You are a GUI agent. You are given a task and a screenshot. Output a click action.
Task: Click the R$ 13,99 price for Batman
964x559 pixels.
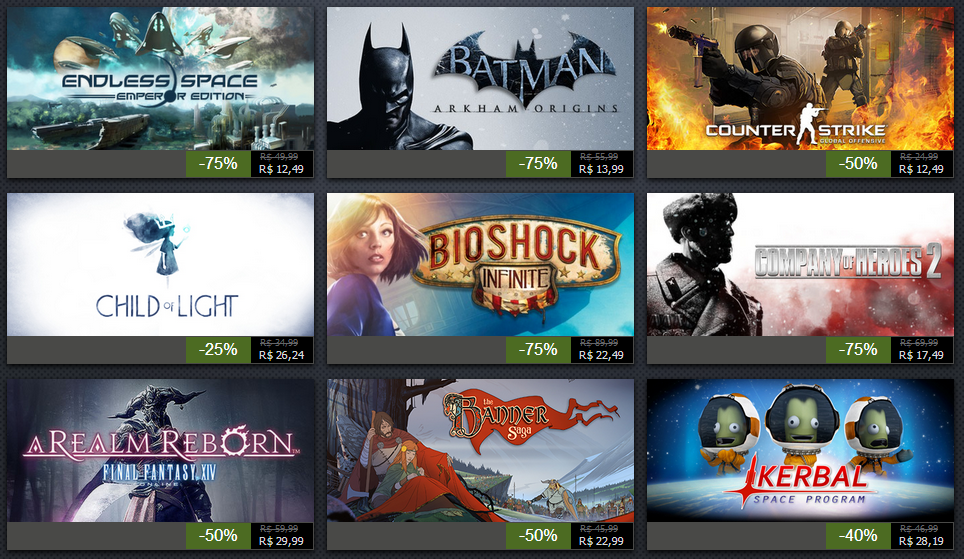click(601, 169)
